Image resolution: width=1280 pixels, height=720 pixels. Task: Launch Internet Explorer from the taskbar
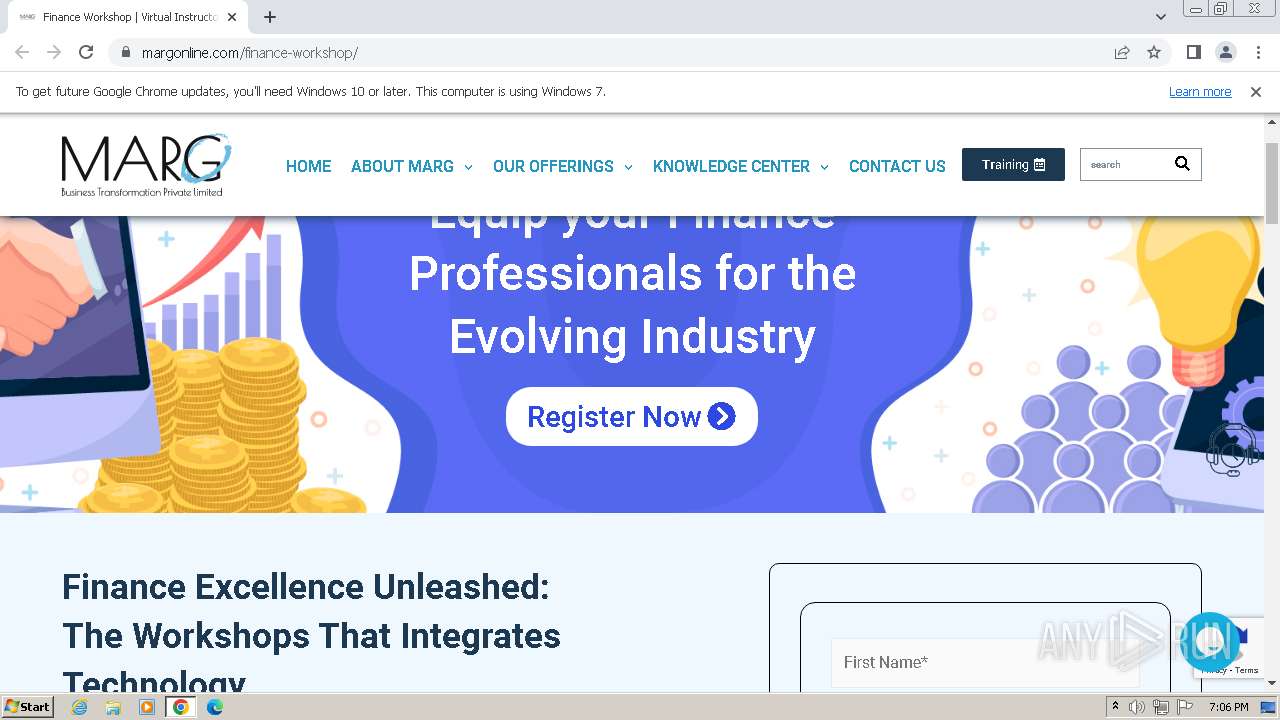[80, 707]
